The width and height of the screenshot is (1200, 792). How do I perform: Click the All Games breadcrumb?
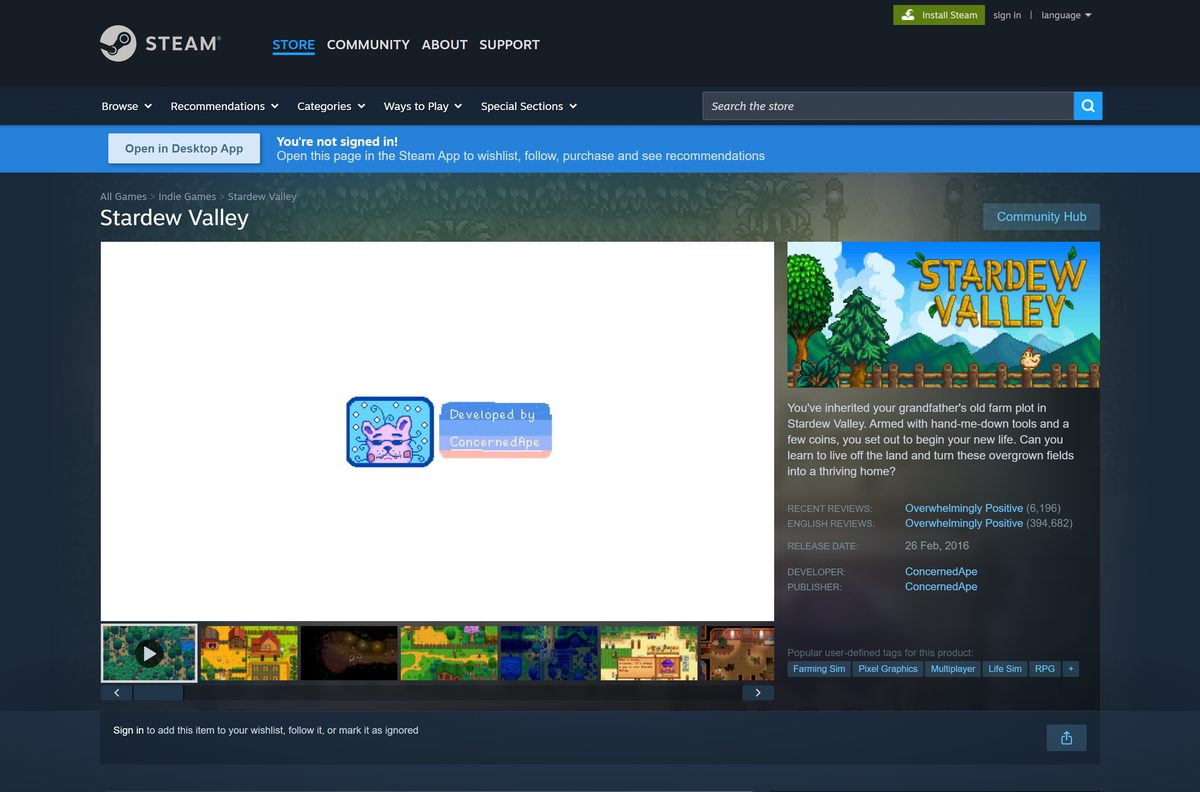[123, 197]
